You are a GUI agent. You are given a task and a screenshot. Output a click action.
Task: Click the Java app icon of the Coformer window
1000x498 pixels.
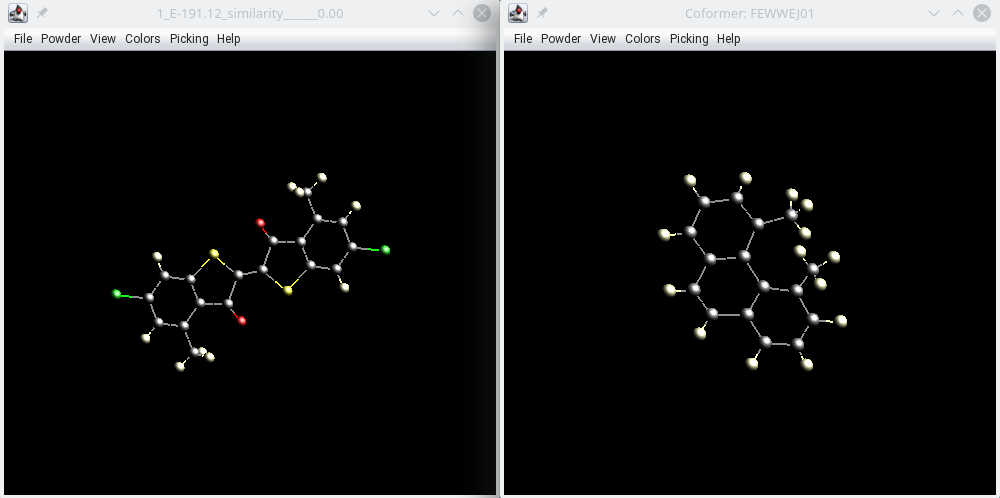tap(518, 13)
